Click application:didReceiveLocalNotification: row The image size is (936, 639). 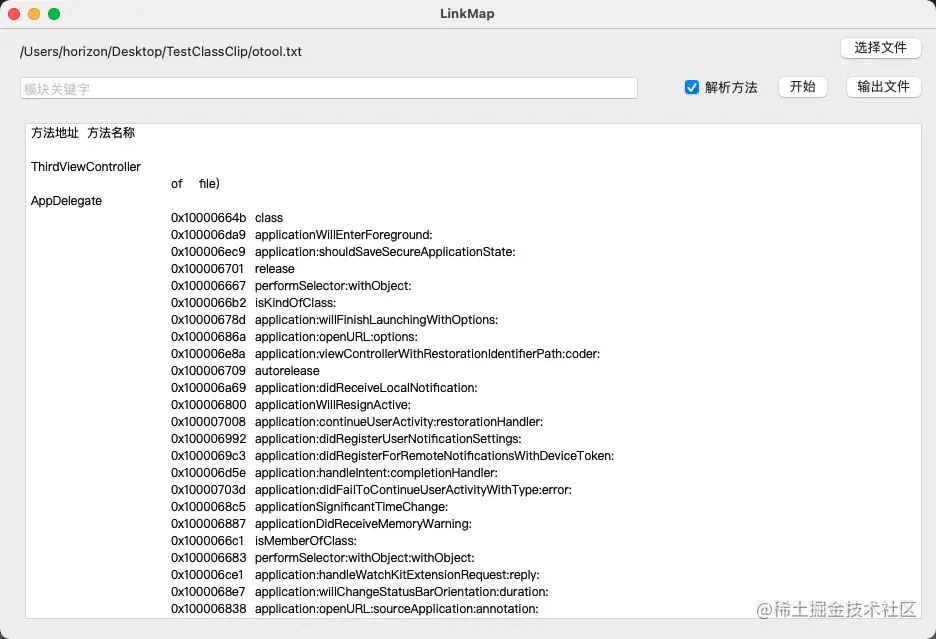pyautogui.click(x=324, y=388)
